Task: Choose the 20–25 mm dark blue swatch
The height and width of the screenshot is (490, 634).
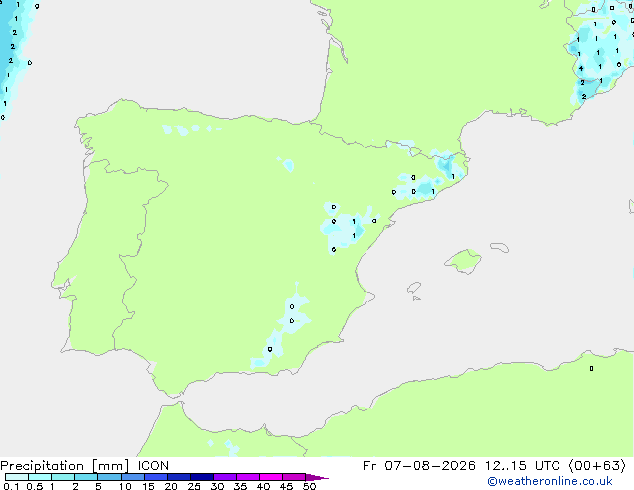Action: [x=179, y=477]
